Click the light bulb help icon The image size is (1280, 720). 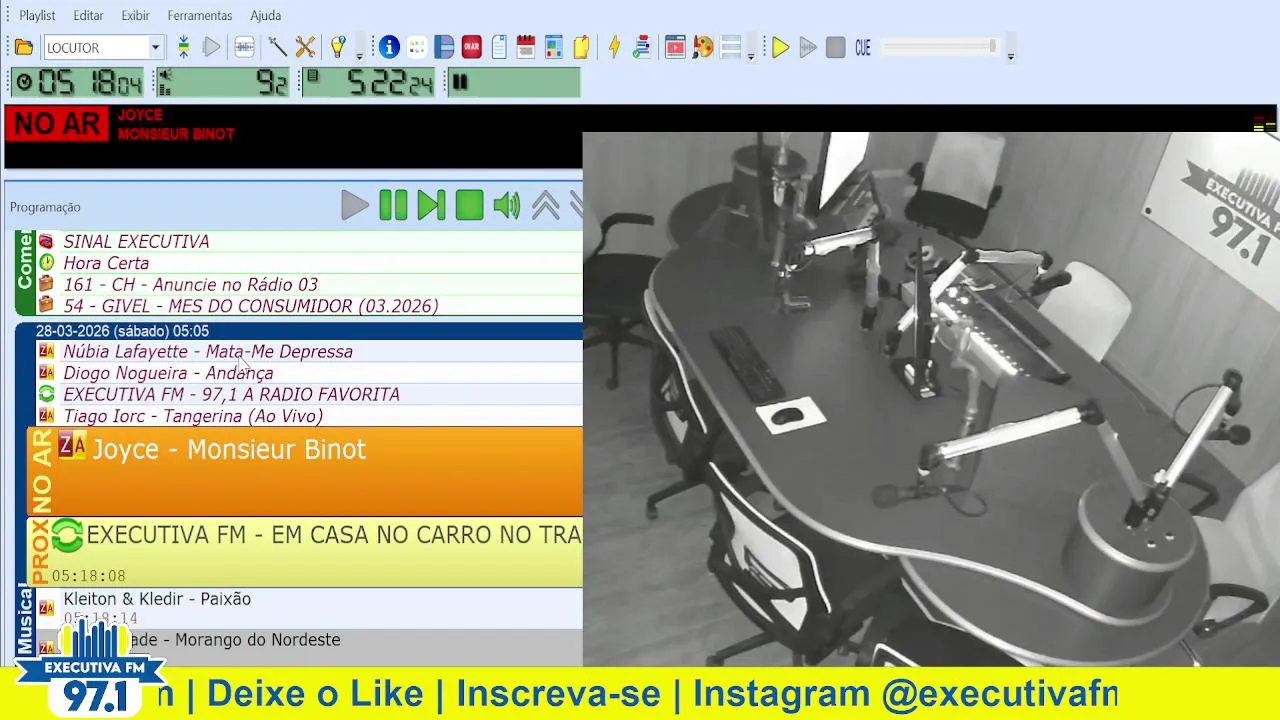coord(338,47)
